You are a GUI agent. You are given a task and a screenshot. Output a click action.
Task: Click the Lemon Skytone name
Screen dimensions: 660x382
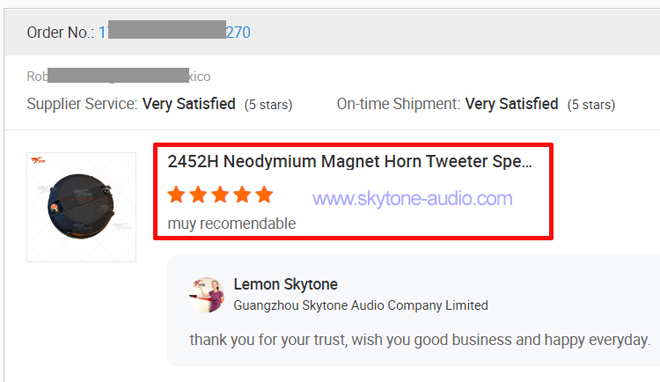pyautogui.click(x=285, y=284)
